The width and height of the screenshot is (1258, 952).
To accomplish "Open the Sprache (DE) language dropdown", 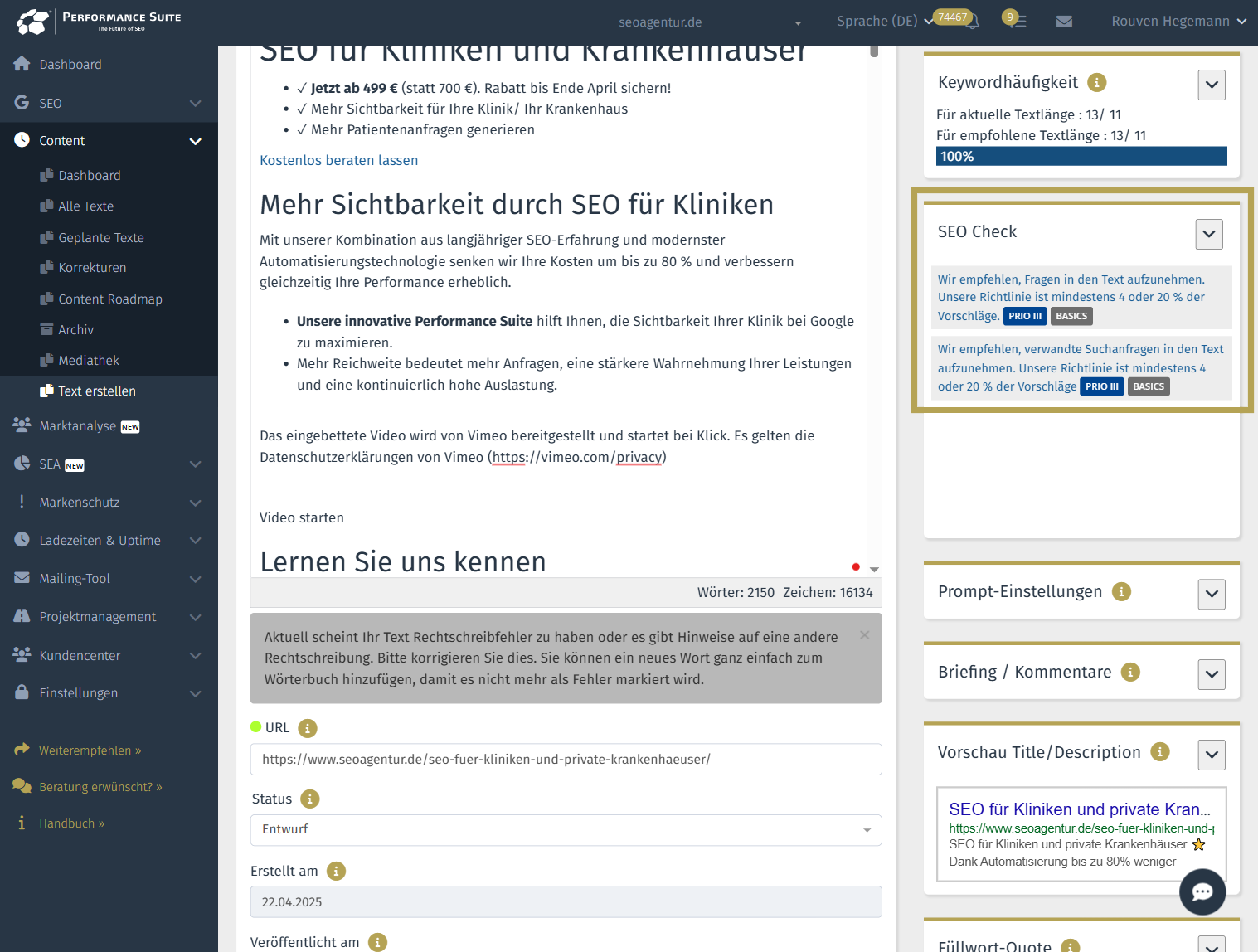I will point(885,22).
